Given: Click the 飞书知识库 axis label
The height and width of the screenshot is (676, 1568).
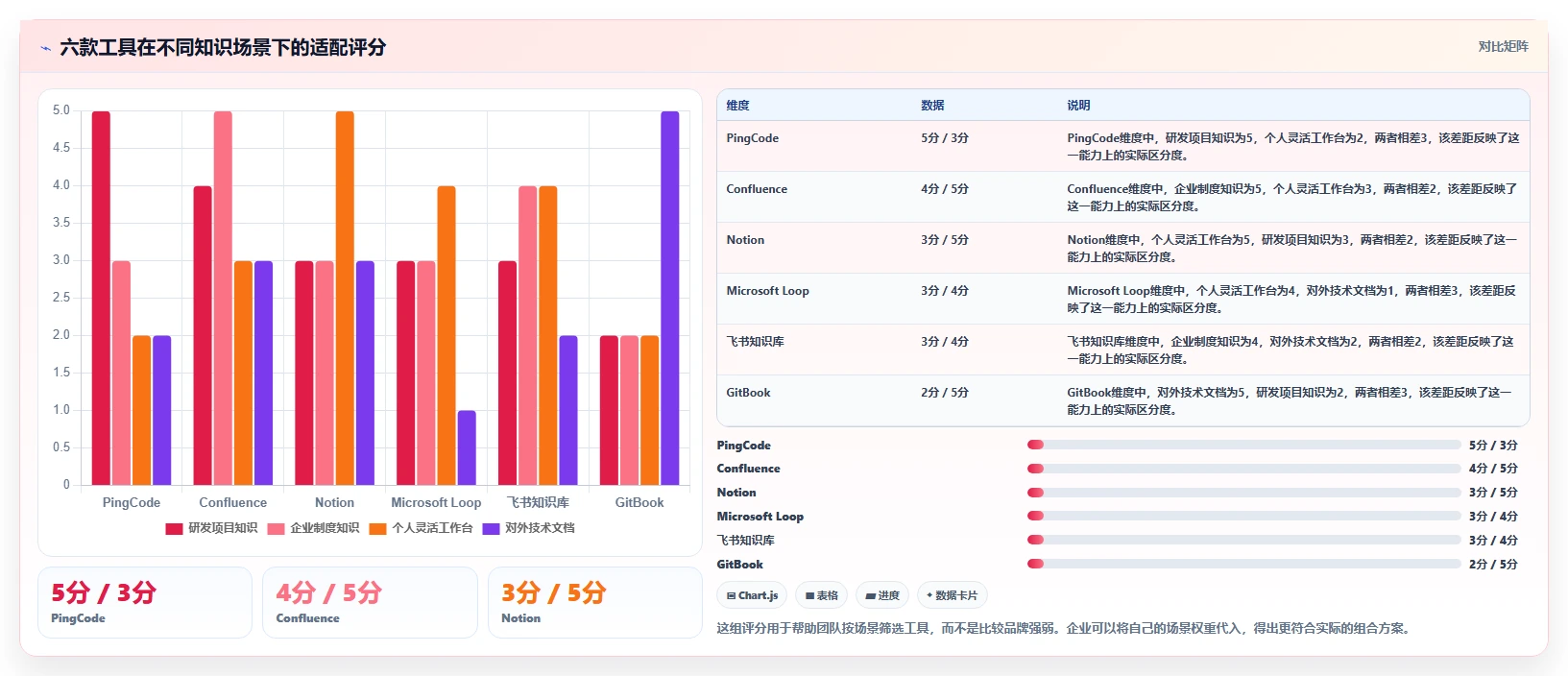Looking at the screenshot, I should (x=538, y=503).
